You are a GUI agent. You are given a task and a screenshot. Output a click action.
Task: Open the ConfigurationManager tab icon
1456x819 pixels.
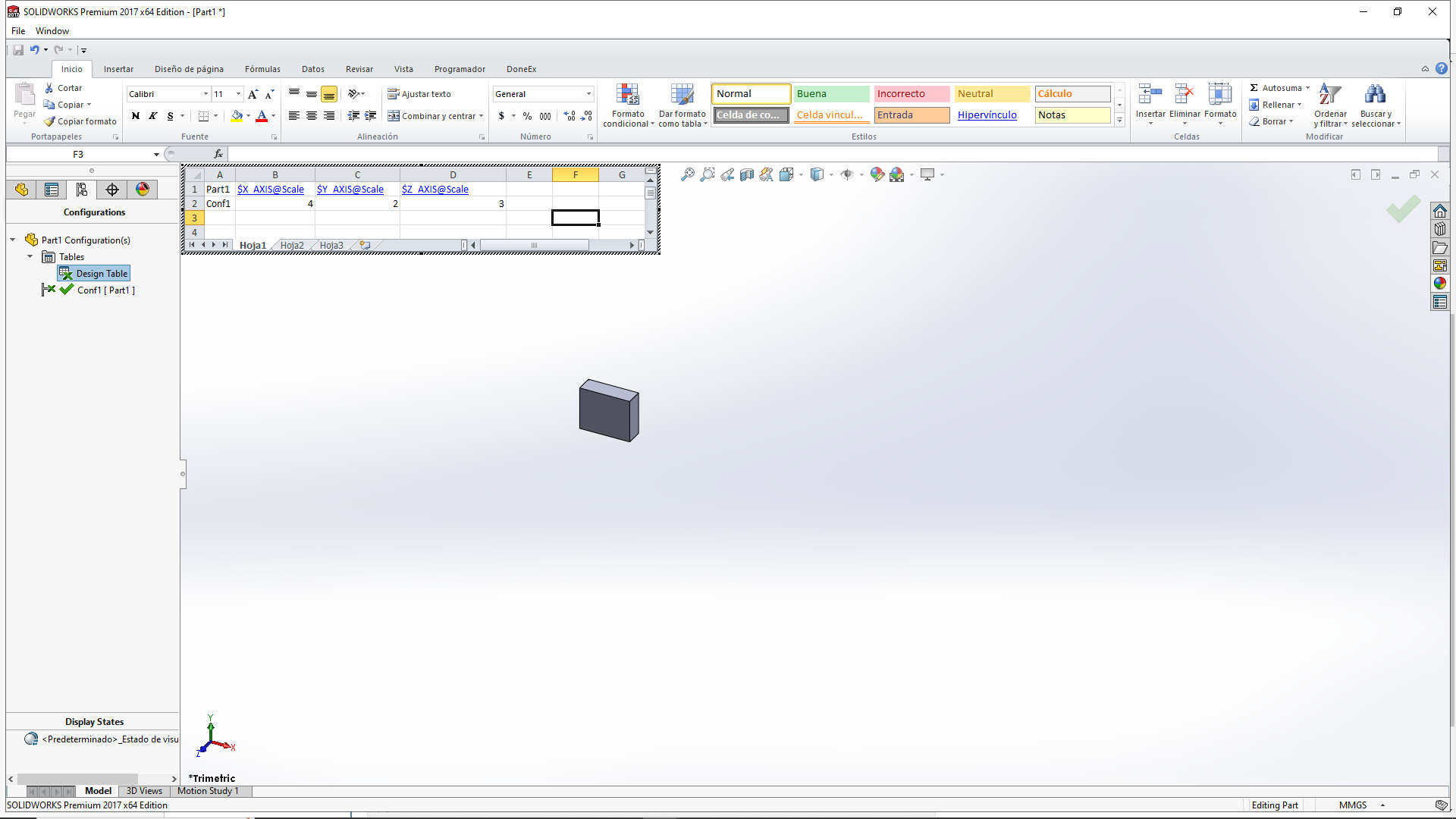click(x=82, y=190)
